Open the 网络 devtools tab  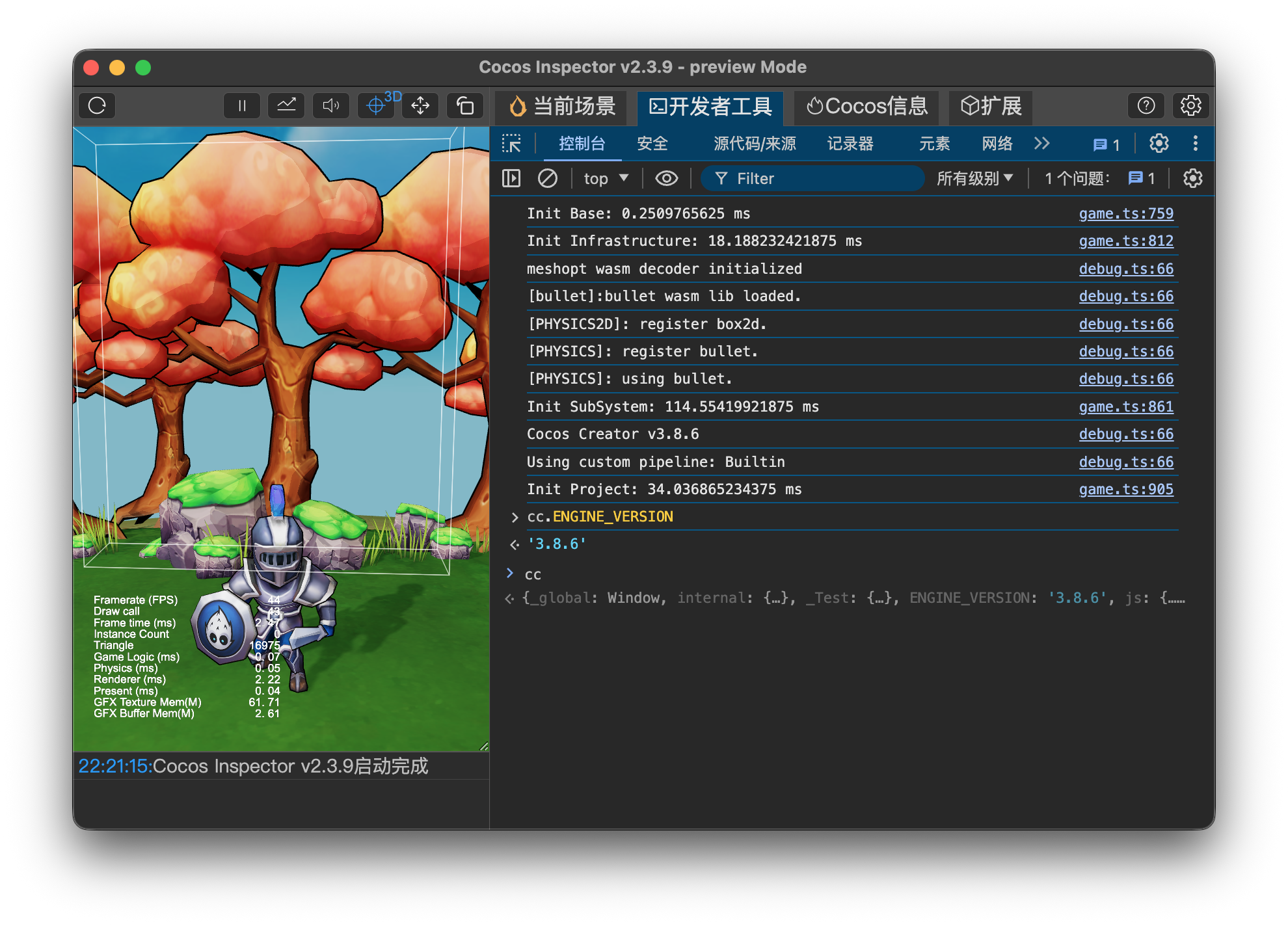tap(998, 144)
